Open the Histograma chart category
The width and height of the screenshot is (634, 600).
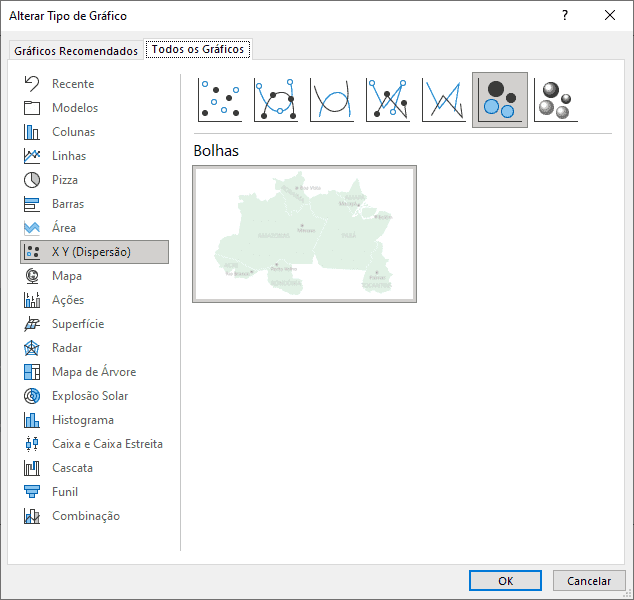pos(82,420)
